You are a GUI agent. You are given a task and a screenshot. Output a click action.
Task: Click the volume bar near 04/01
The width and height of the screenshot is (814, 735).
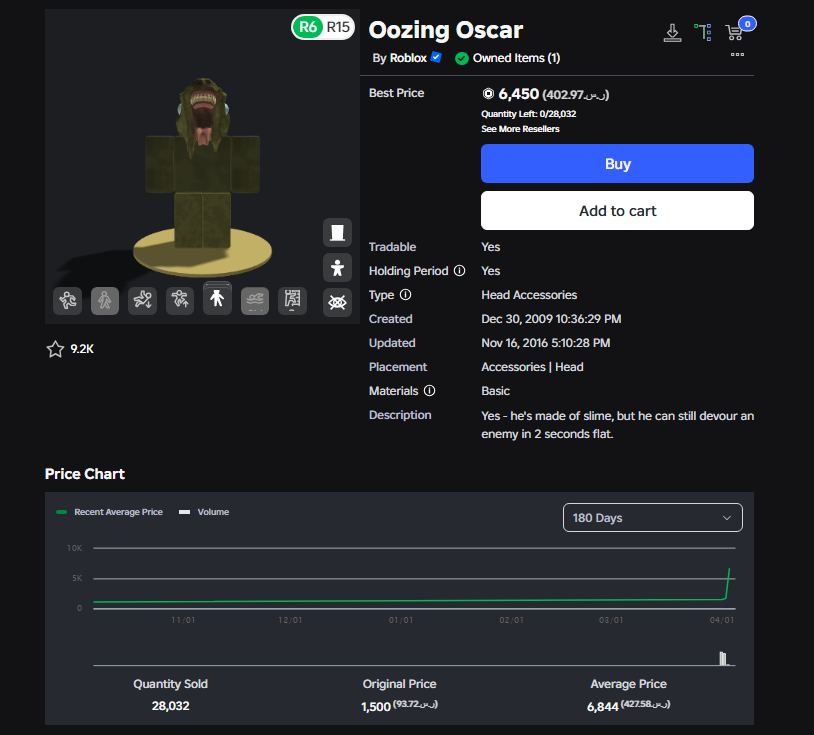(x=723, y=659)
